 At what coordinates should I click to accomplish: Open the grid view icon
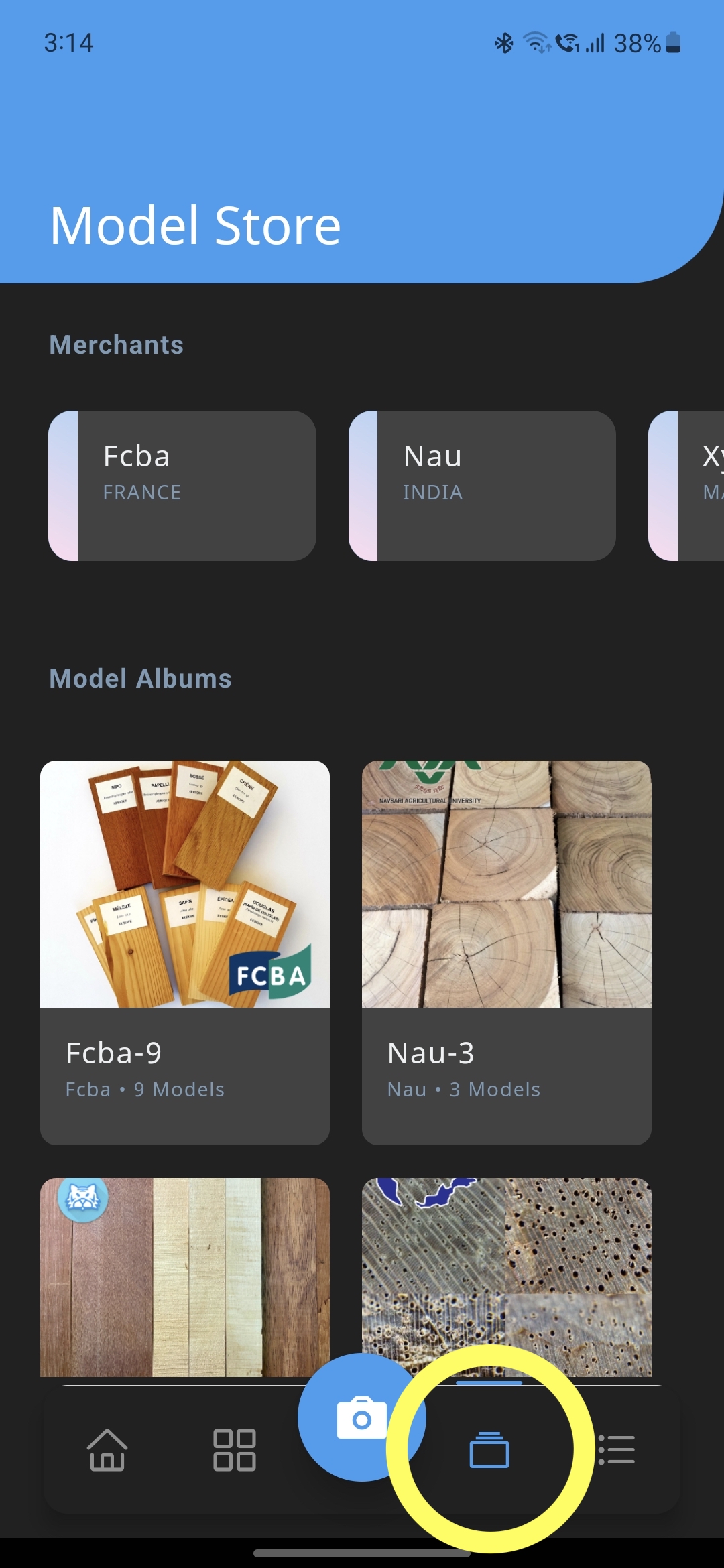[x=234, y=1450]
